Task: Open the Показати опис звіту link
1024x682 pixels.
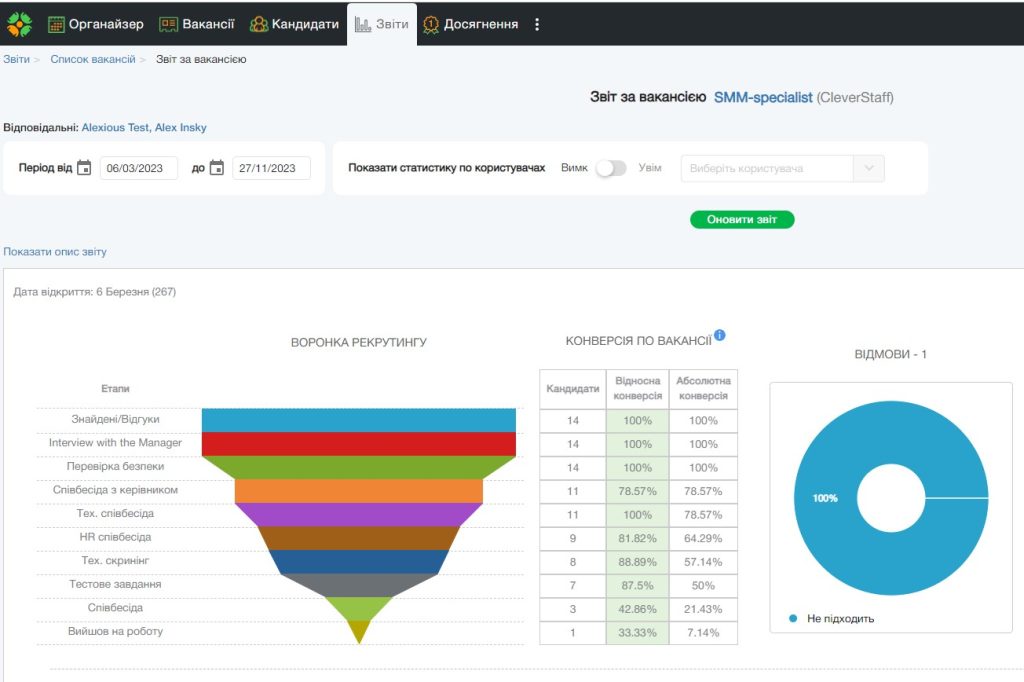Action: [55, 252]
